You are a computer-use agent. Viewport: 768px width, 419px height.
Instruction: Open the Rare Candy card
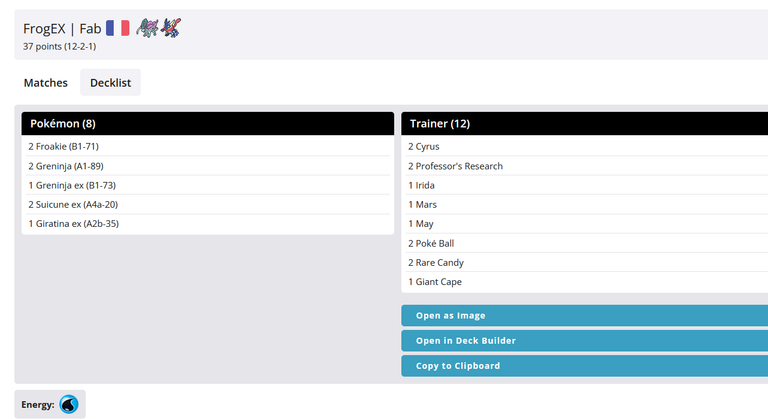(436, 263)
